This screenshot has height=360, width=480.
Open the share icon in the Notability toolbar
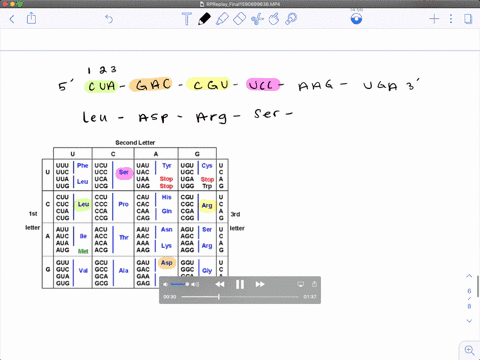(x=31, y=18)
